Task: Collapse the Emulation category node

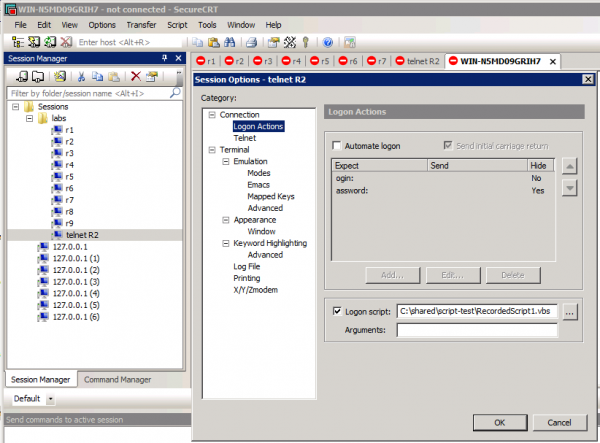Action: pos(225,161)
